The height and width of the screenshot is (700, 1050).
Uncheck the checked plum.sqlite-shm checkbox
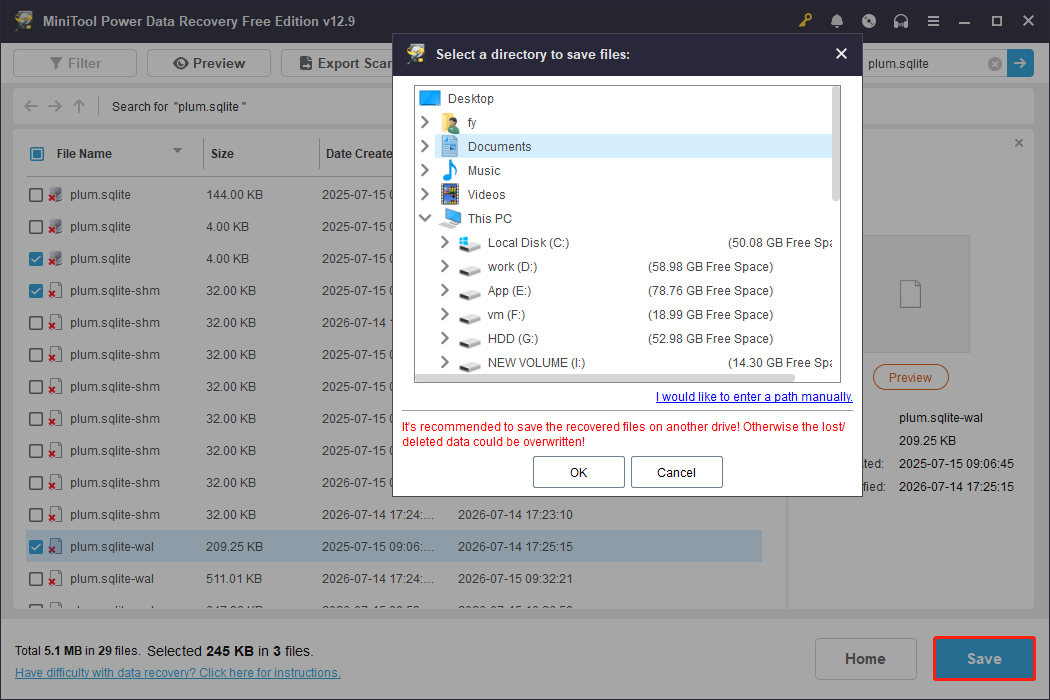[36, 291]
